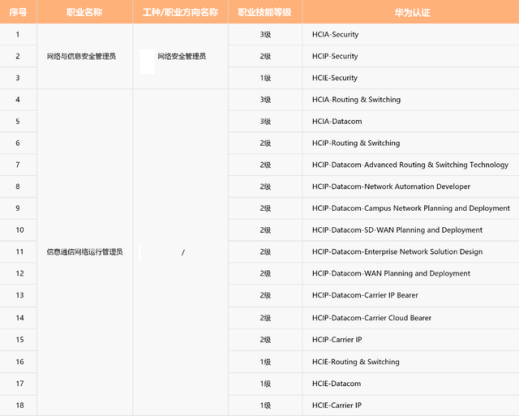Click row number 15 cell
The image size is (520, 417).
click(18, 339)
